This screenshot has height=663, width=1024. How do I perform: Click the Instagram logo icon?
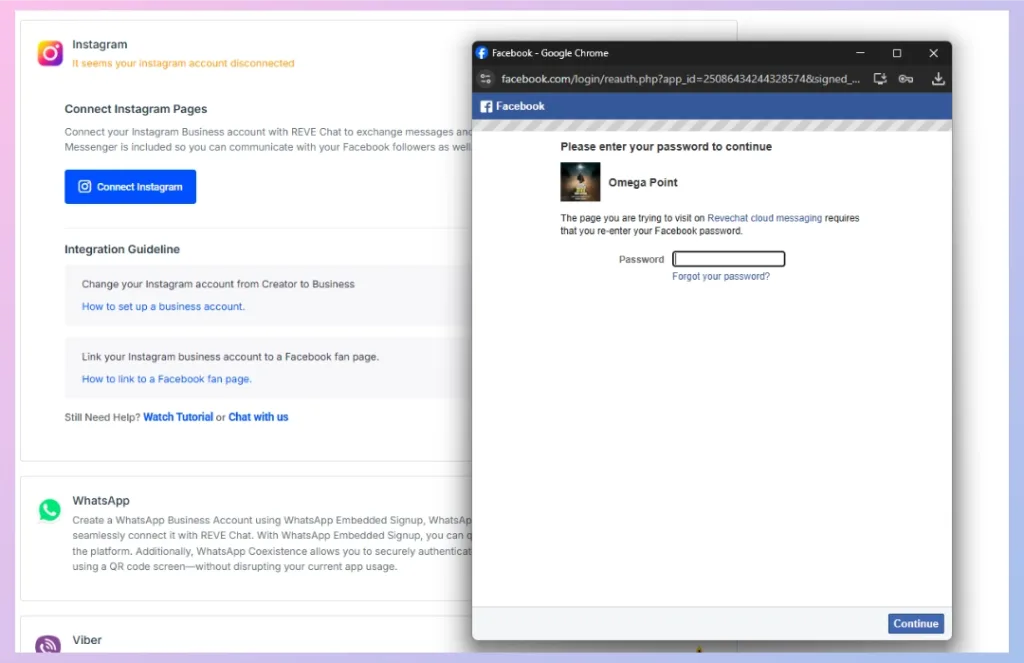[x=50, y=54]
